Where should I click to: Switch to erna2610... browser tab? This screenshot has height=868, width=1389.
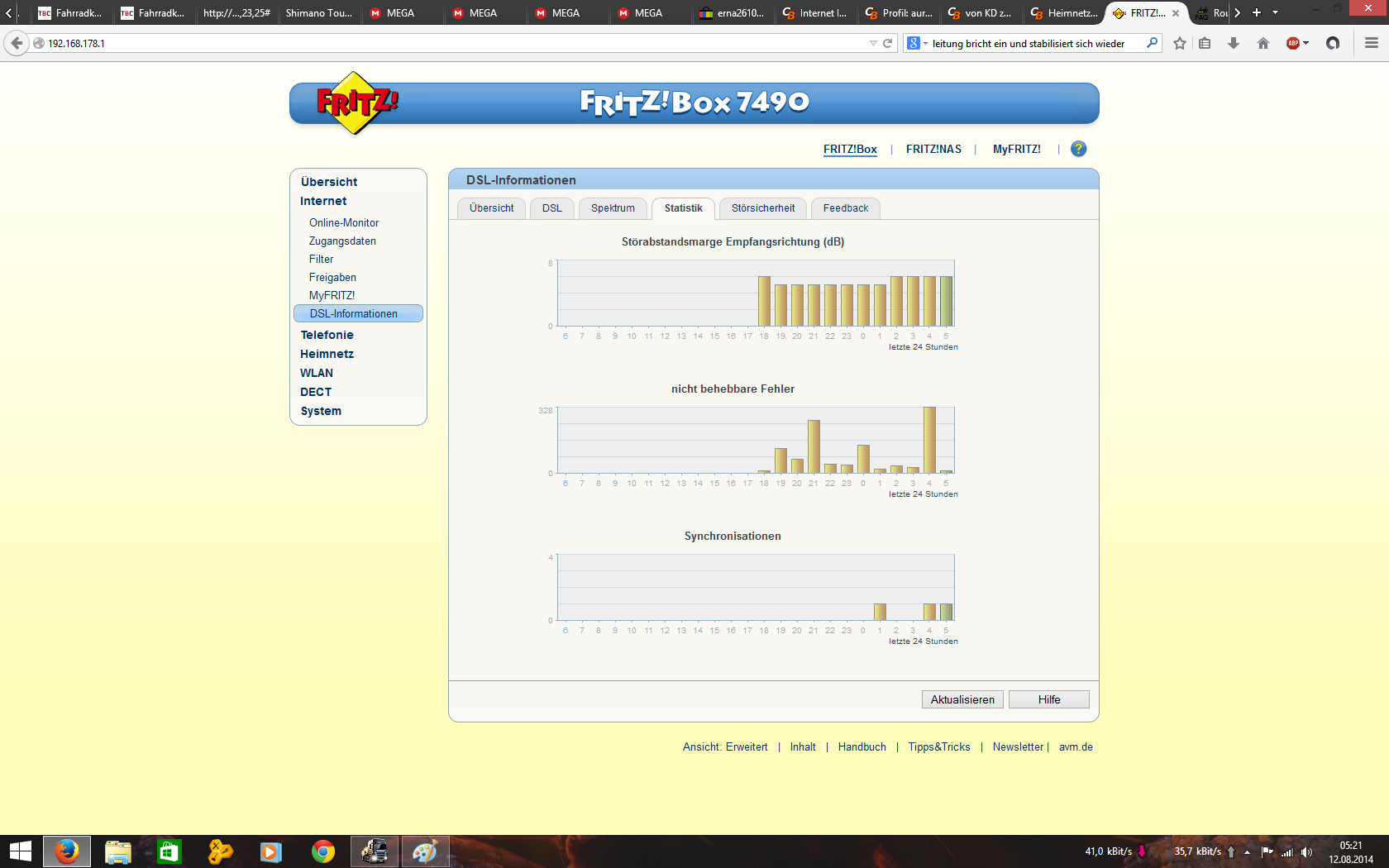tap(732, 12)
